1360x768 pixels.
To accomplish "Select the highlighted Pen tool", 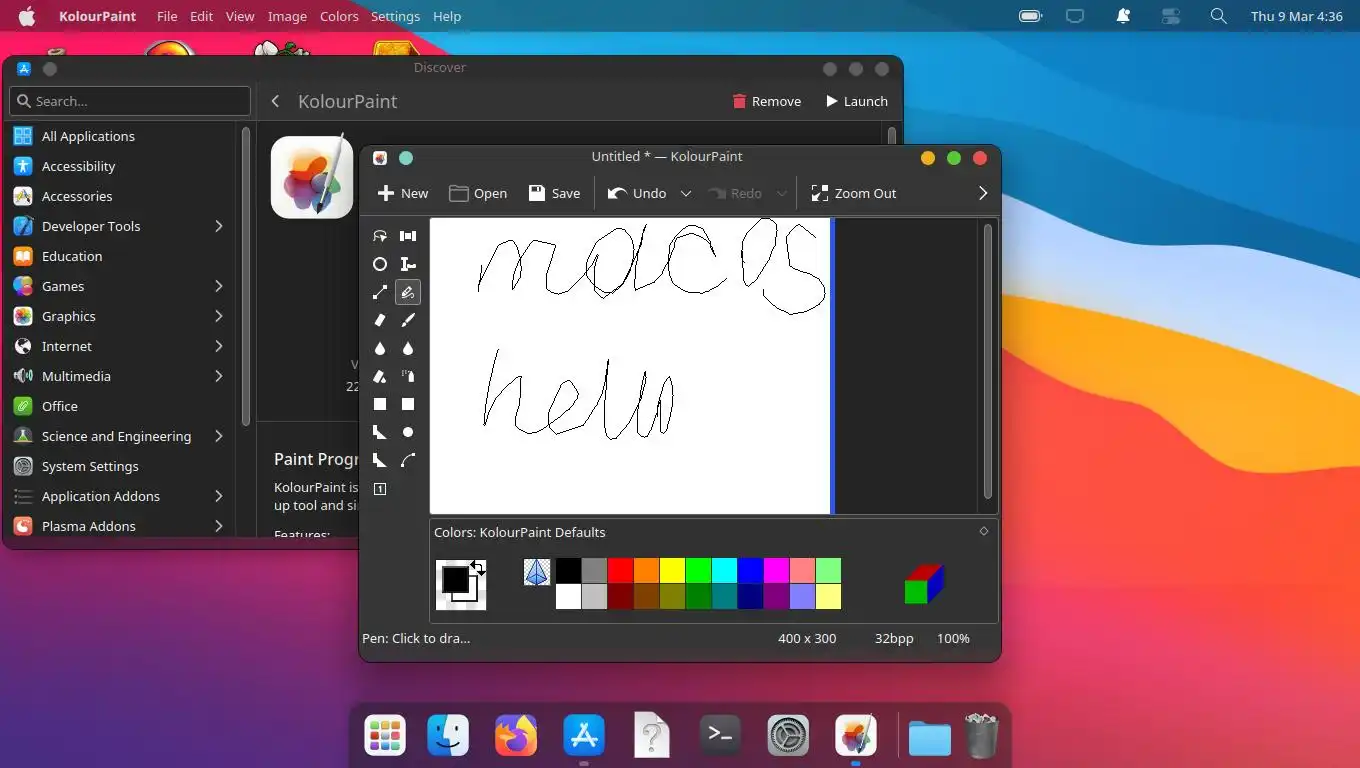I will [408, 292].
